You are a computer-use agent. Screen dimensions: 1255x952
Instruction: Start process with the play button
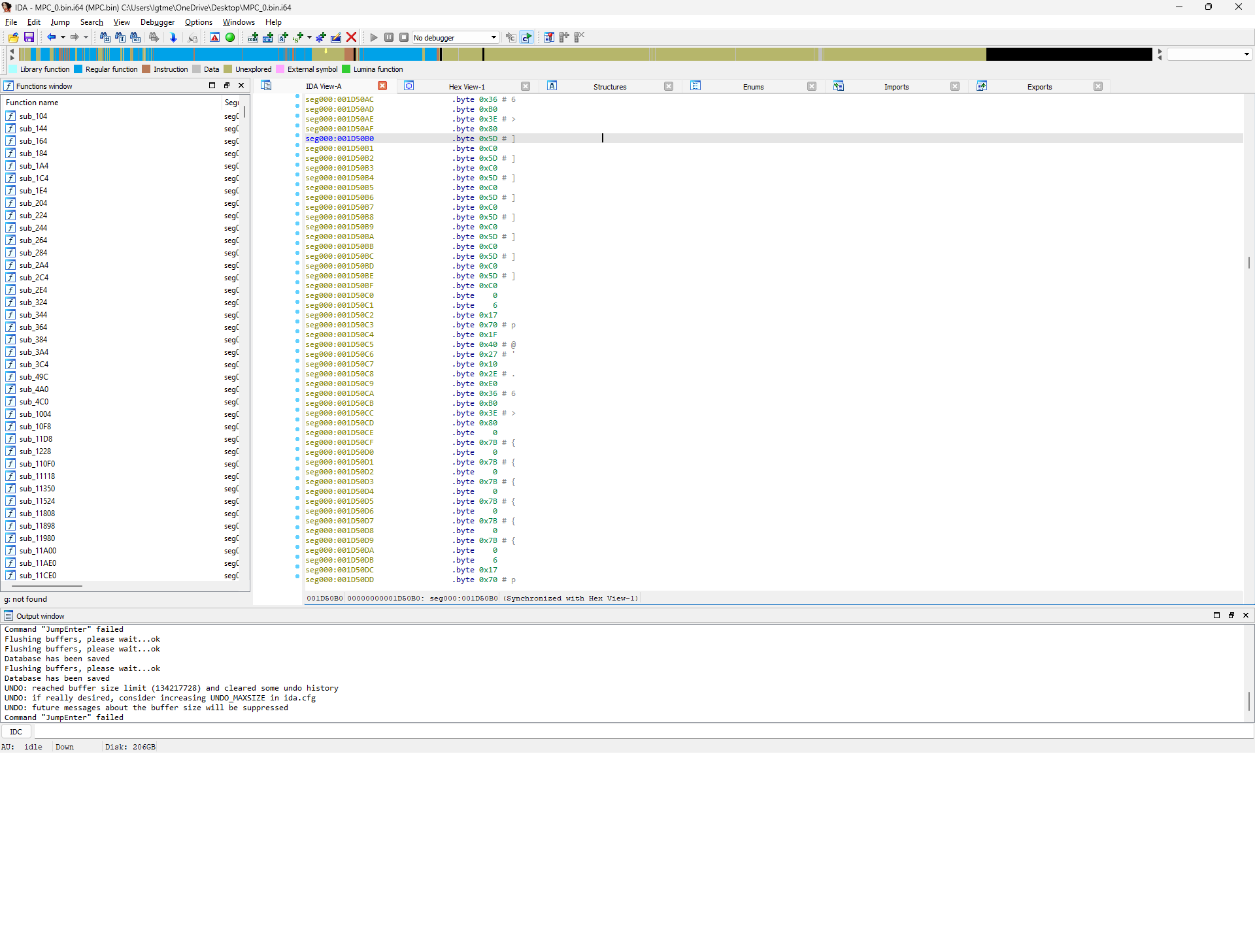(x=374, y=37)
